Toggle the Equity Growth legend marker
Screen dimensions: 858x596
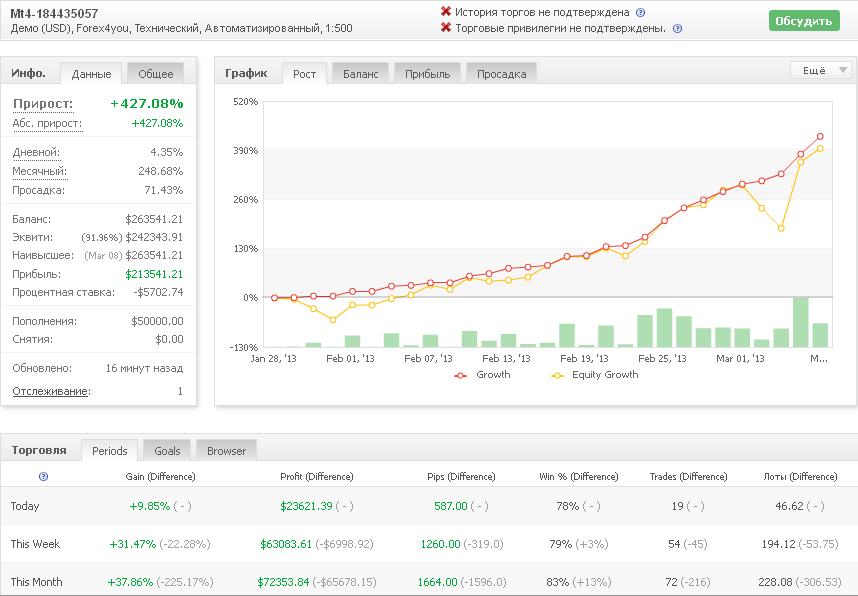click(x=557, y=375)
